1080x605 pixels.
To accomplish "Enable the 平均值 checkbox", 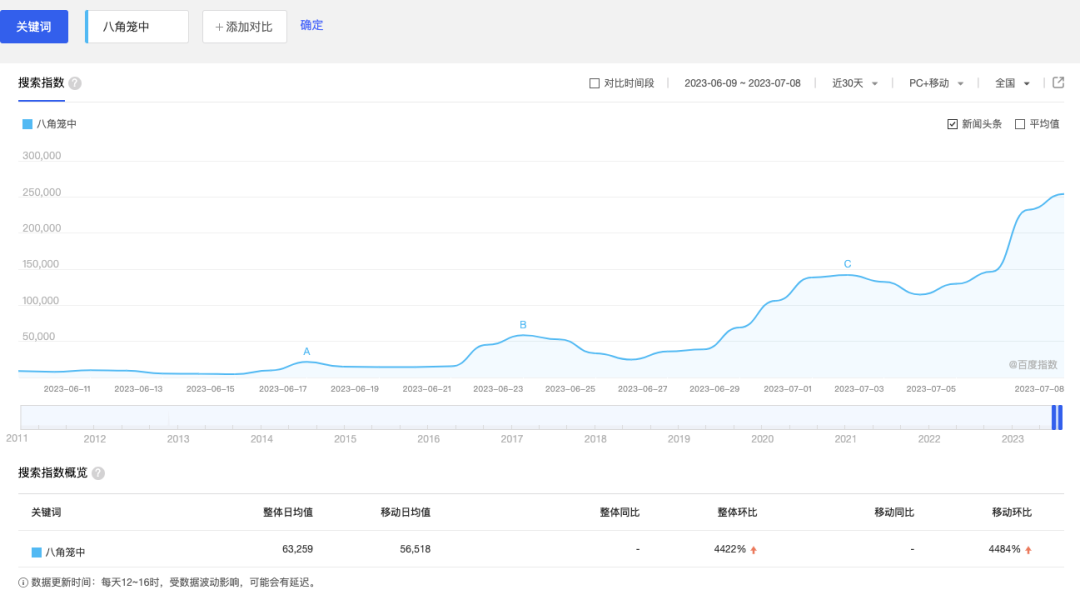I will [x=1020, y=124].
